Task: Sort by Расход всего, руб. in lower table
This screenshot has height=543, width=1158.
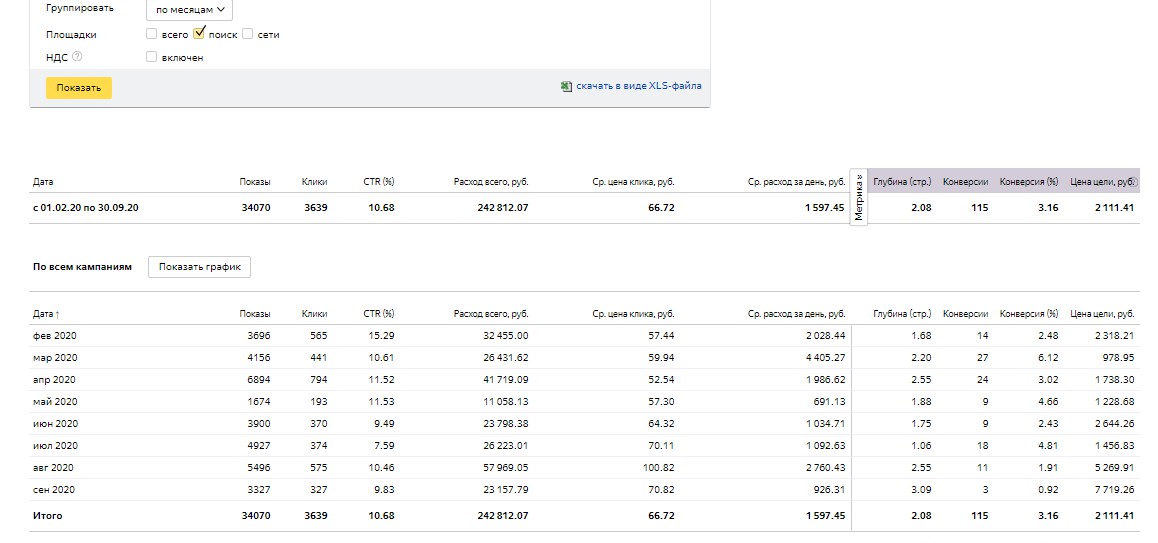Action: click(490, 314)
